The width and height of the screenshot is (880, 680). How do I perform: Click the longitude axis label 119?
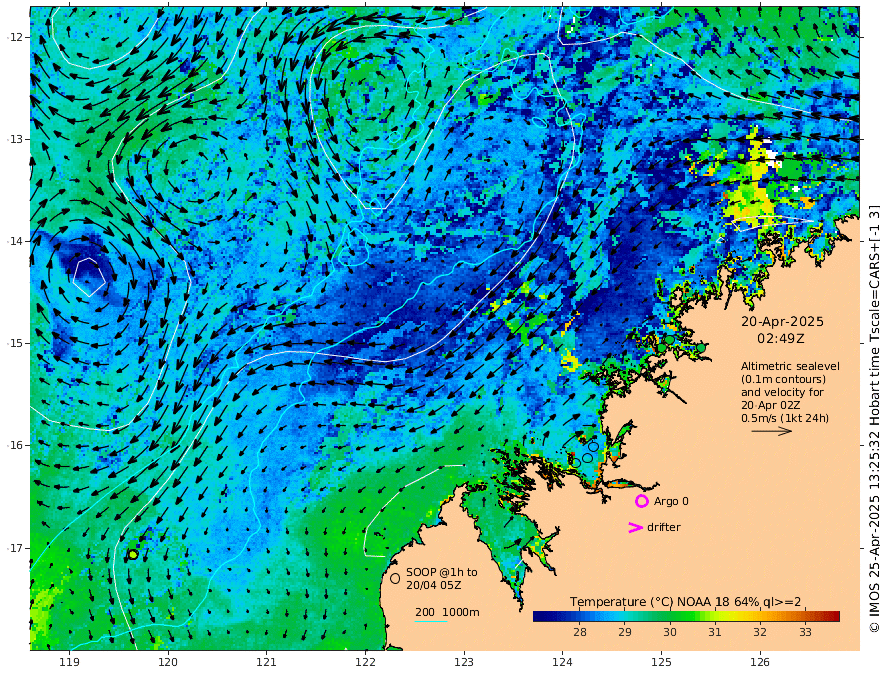69,663
